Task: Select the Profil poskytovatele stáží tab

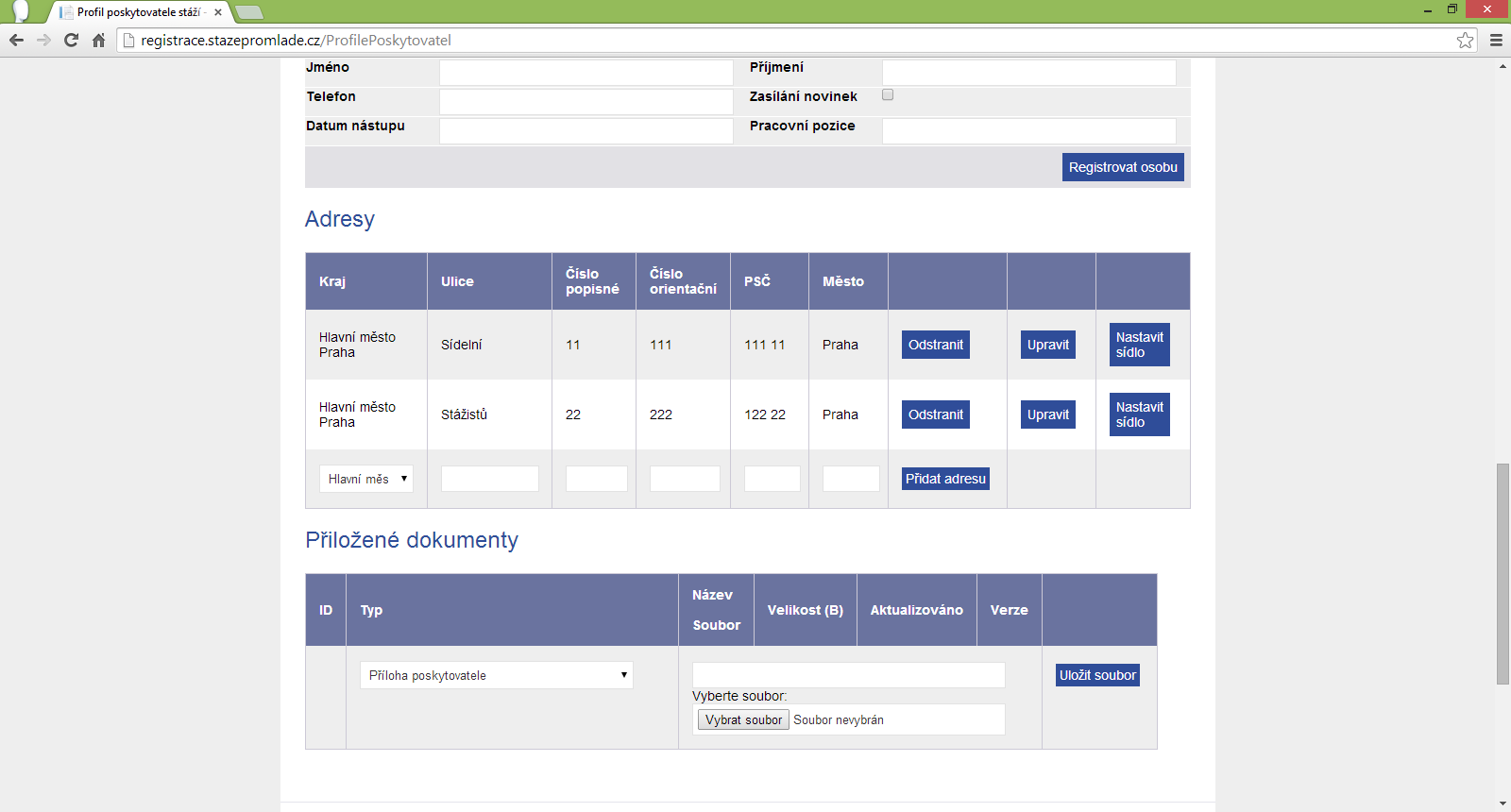Action: [x=138, y=12]
